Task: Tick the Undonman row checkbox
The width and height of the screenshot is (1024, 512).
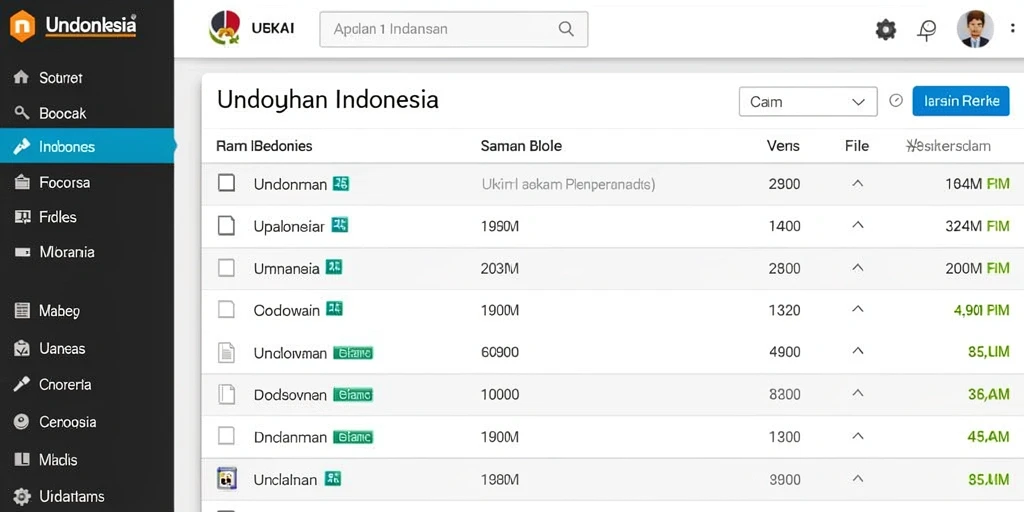Action: pyautogui.click(x=226, y=183)
